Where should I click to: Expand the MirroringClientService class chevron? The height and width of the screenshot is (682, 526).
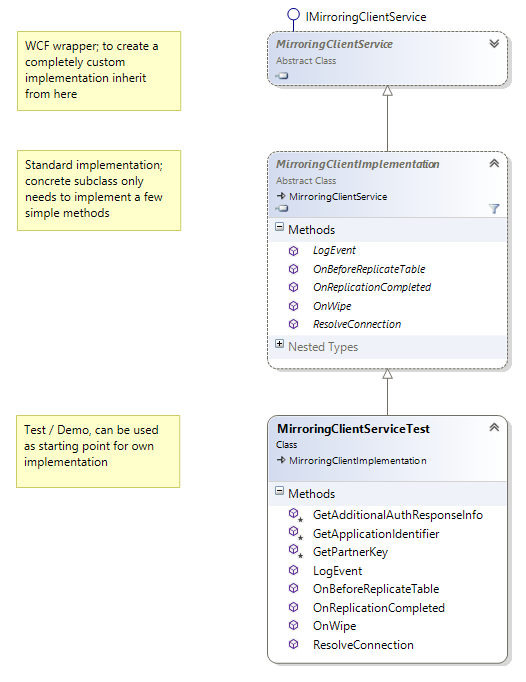coord(494,44)
